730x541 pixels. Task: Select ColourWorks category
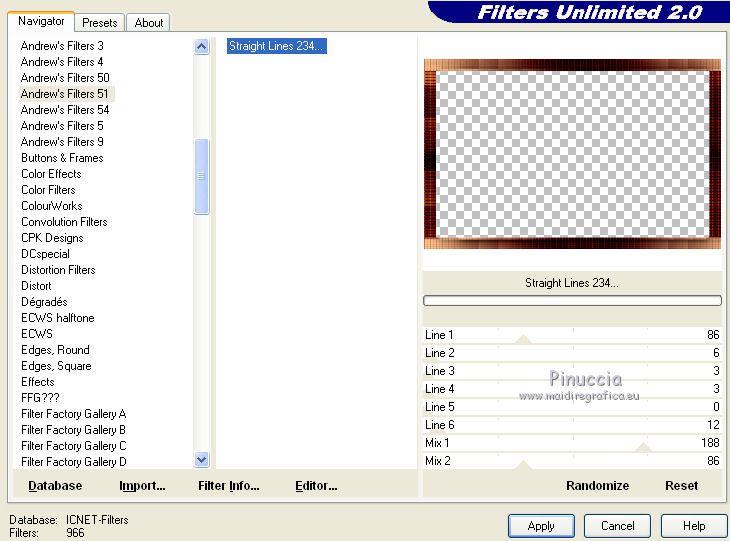[52, 206]
